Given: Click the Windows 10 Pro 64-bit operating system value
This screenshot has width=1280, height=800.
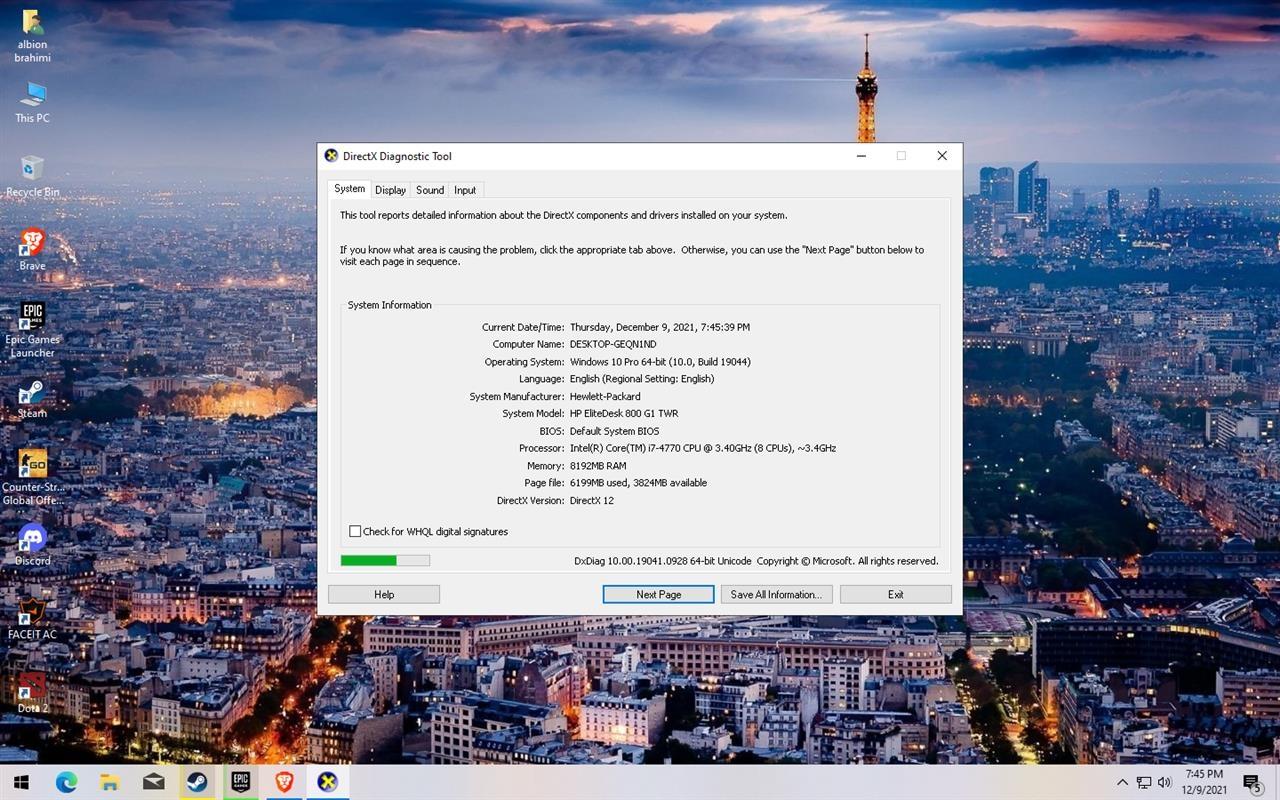Looking at the screenshot, I should [660, 362].
